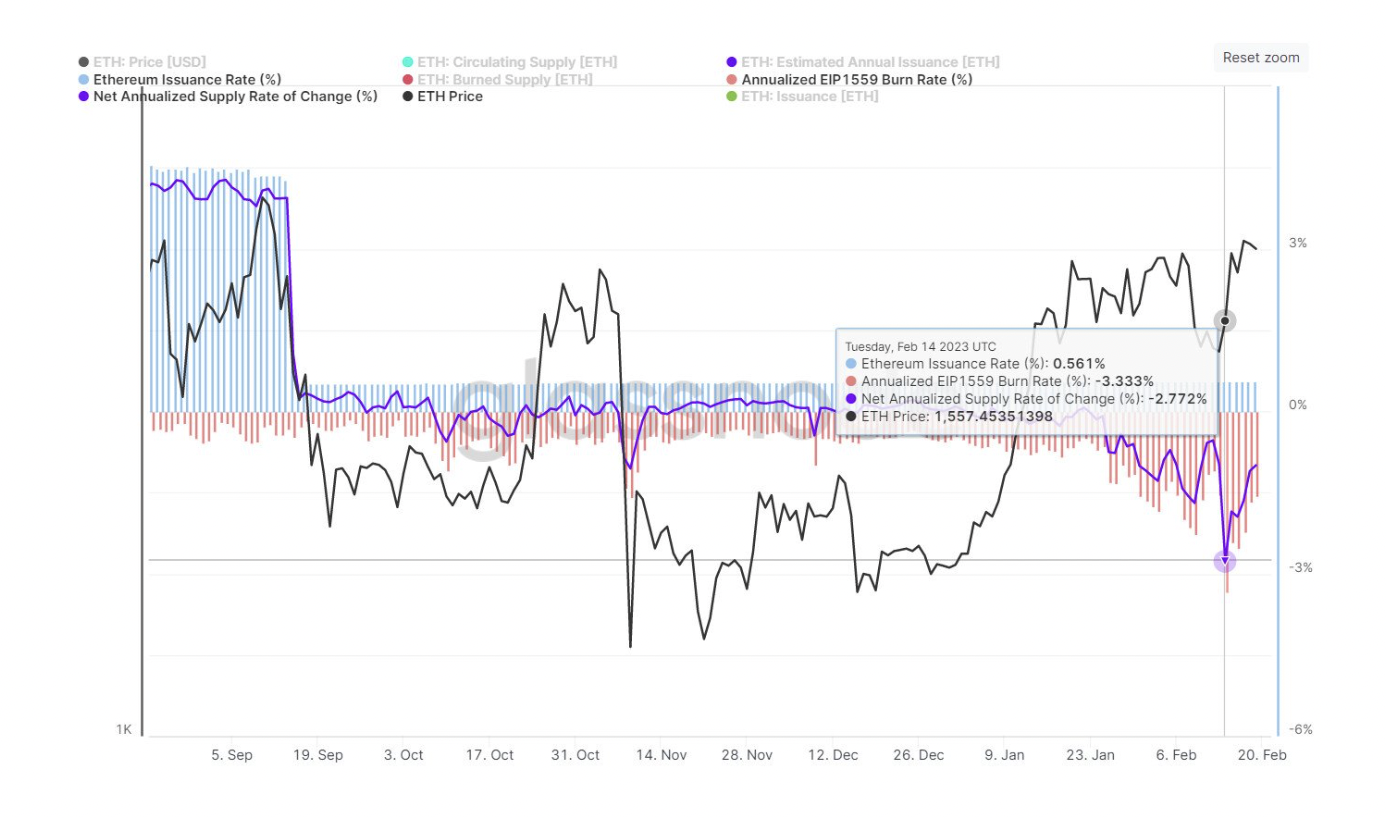
Task: Show 'ETH: Estimated Annual Issuance [ETH]' series
Action: [x=862, y=62]
